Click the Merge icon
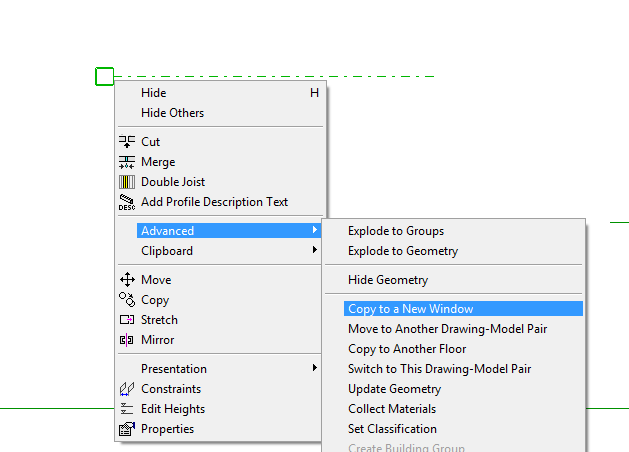This screenshot has width=629, height=452. 127,162
